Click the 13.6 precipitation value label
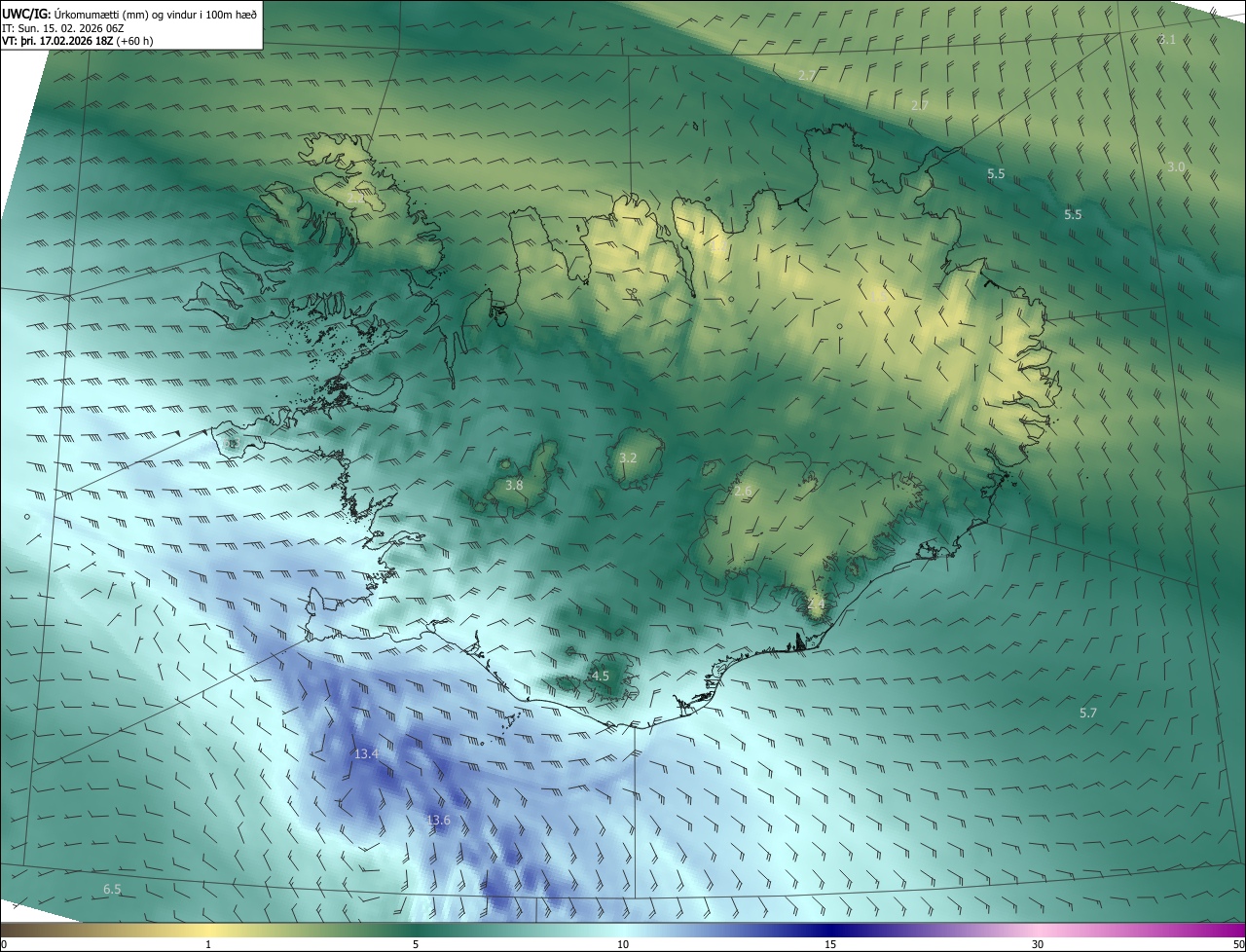 tap(439, 821)
